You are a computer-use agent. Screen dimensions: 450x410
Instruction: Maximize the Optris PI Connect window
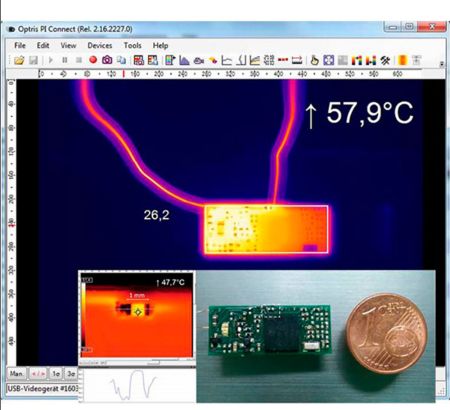tap(409, 27)
